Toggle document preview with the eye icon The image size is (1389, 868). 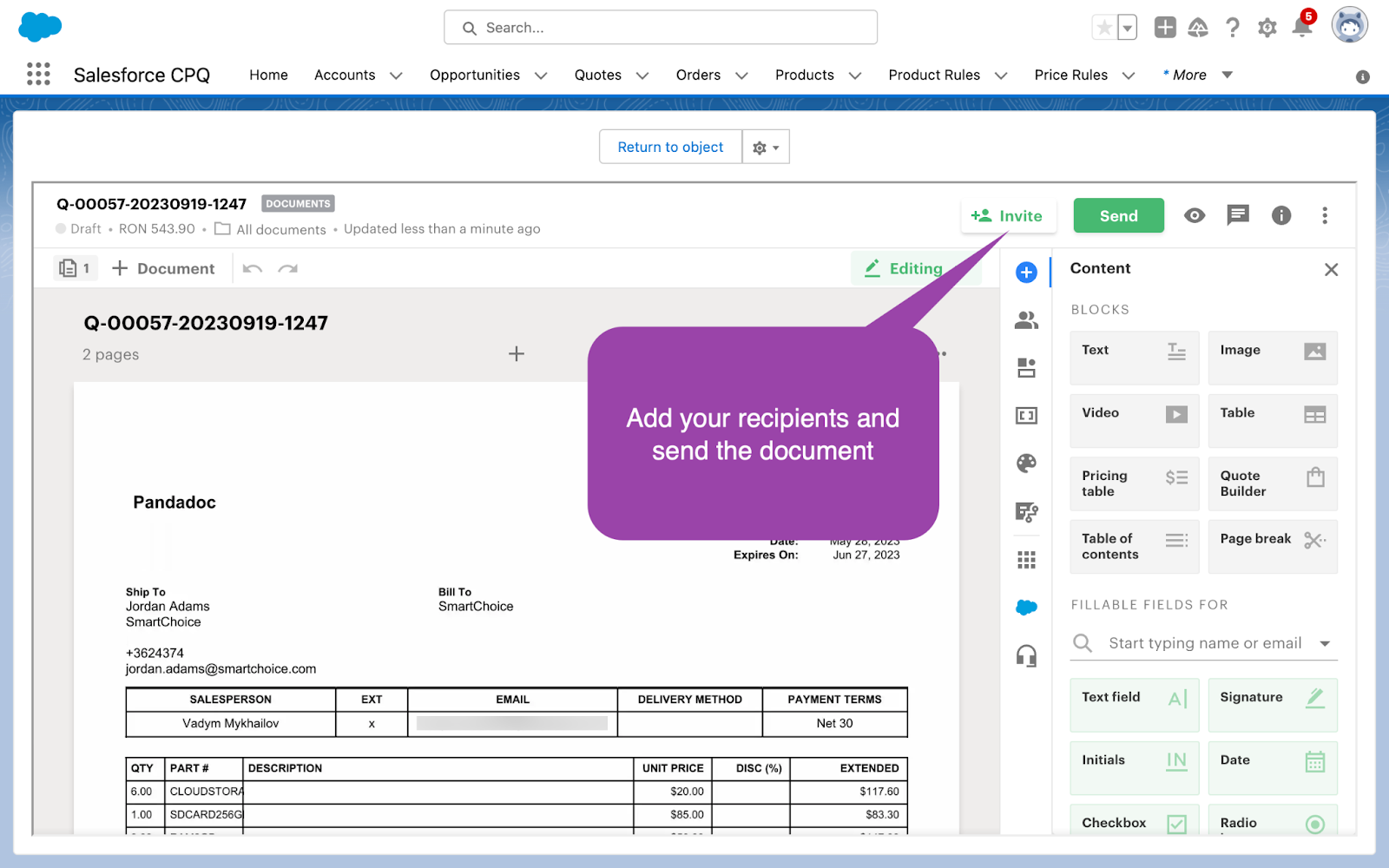click(1195, 215)
